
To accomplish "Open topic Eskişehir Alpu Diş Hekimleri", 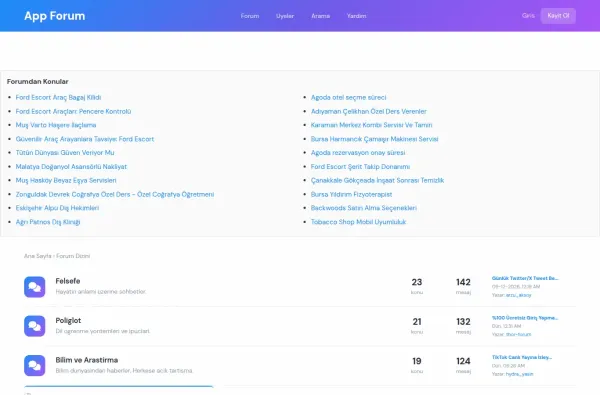I will tap(57, 208).
